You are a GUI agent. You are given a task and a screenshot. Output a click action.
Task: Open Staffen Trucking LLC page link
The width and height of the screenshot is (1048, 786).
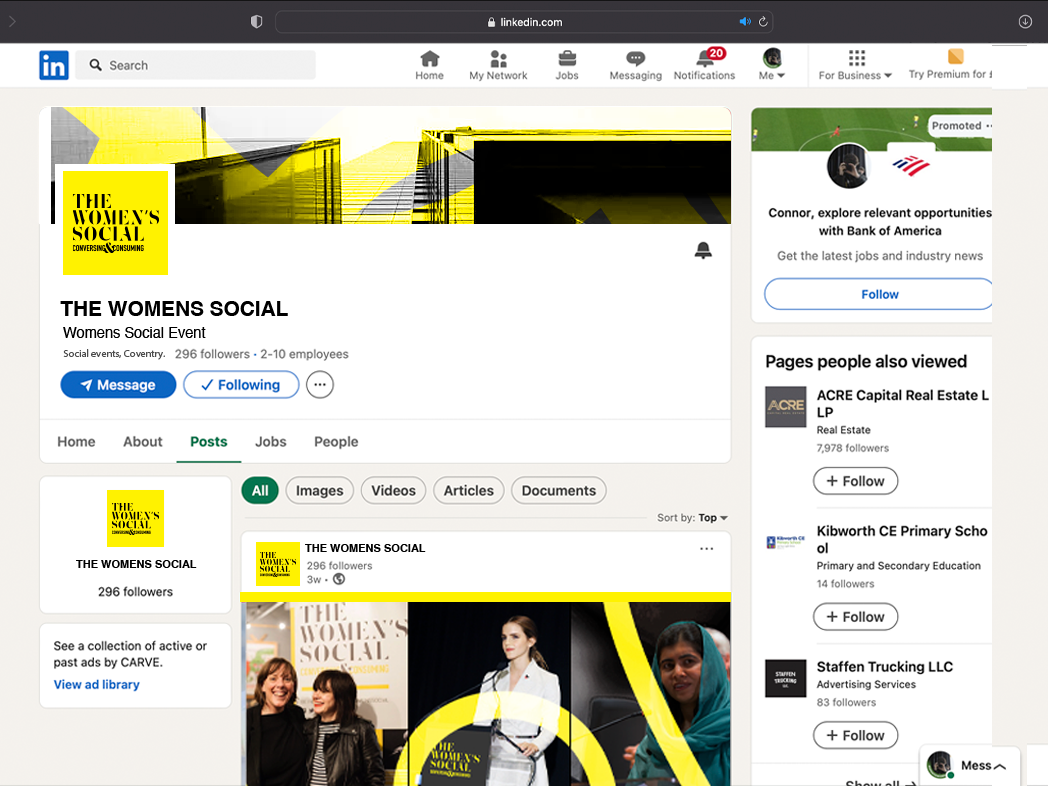[x=885, y=667]
